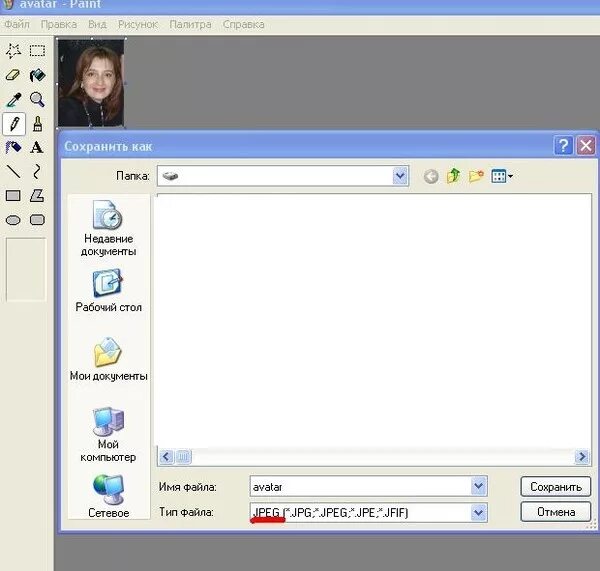Close the Сохранить как dialog
600x571 pixels.
[586, 145]
